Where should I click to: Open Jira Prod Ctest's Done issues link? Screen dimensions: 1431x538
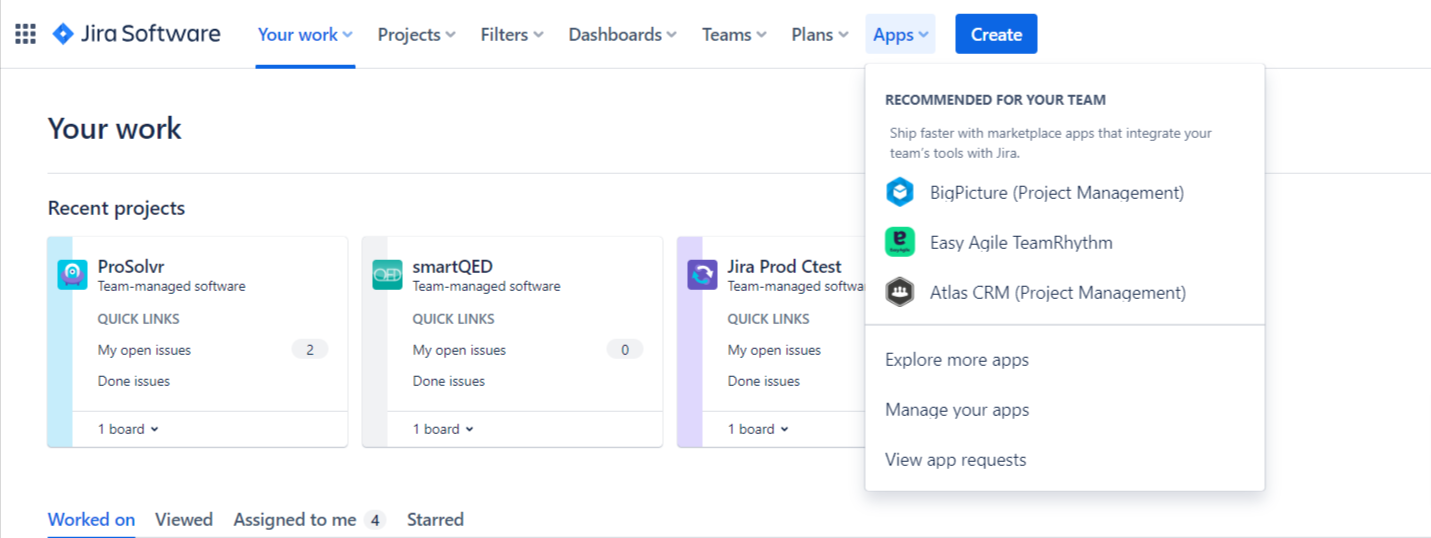click(x=764, y=381)
